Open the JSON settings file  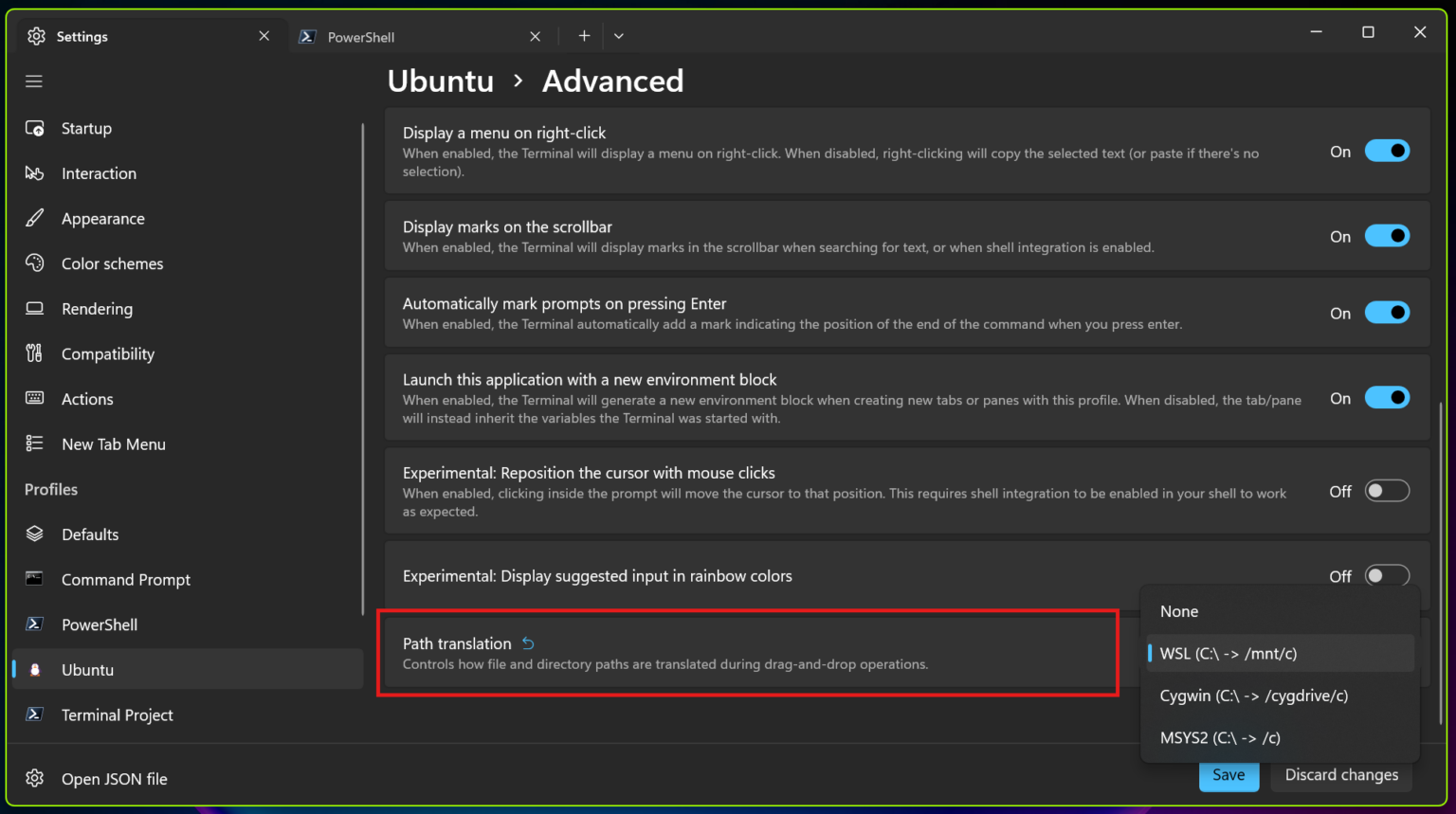click(114, 778)
